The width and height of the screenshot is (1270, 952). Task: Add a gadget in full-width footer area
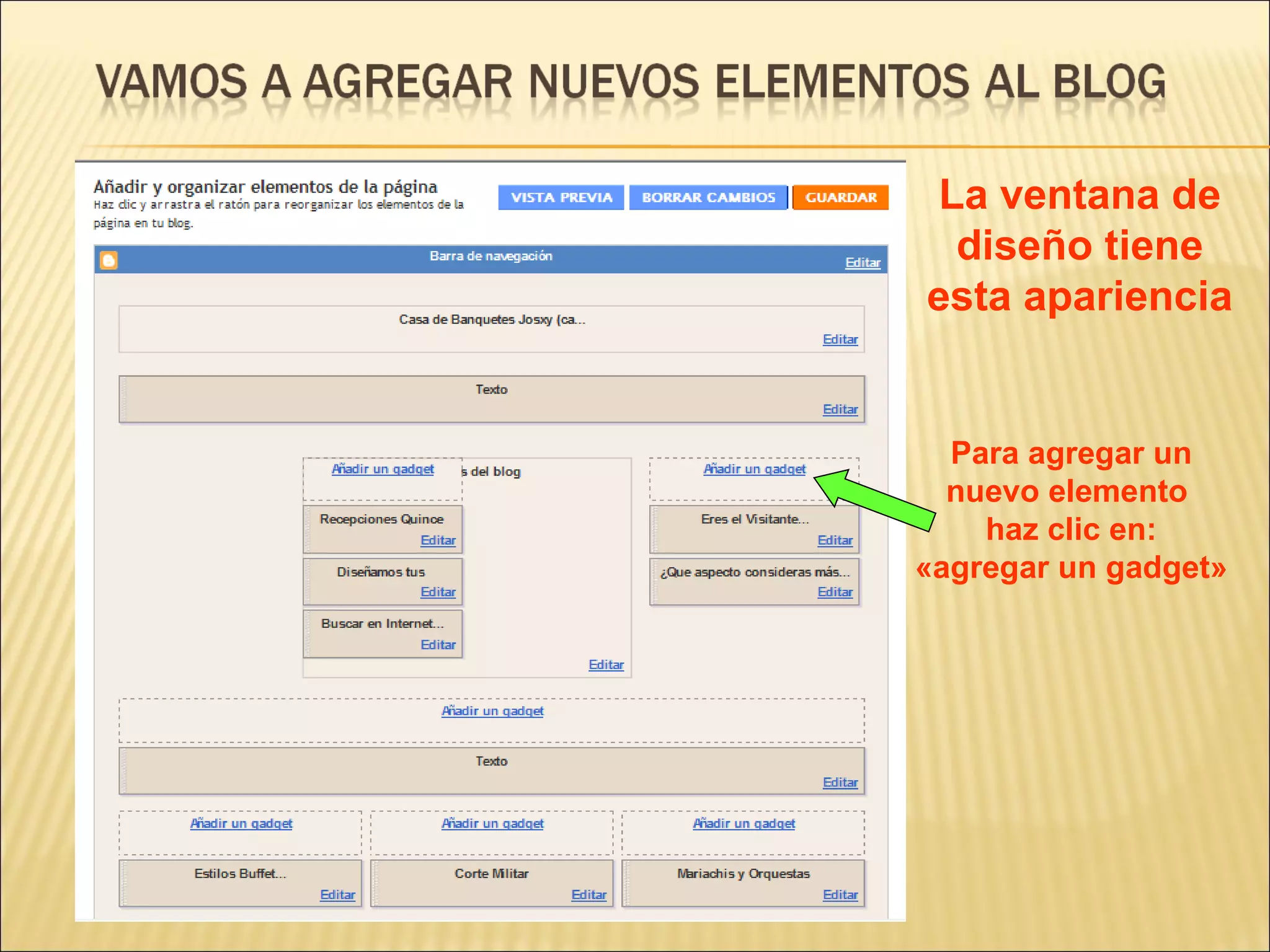[x=492, y=712]
